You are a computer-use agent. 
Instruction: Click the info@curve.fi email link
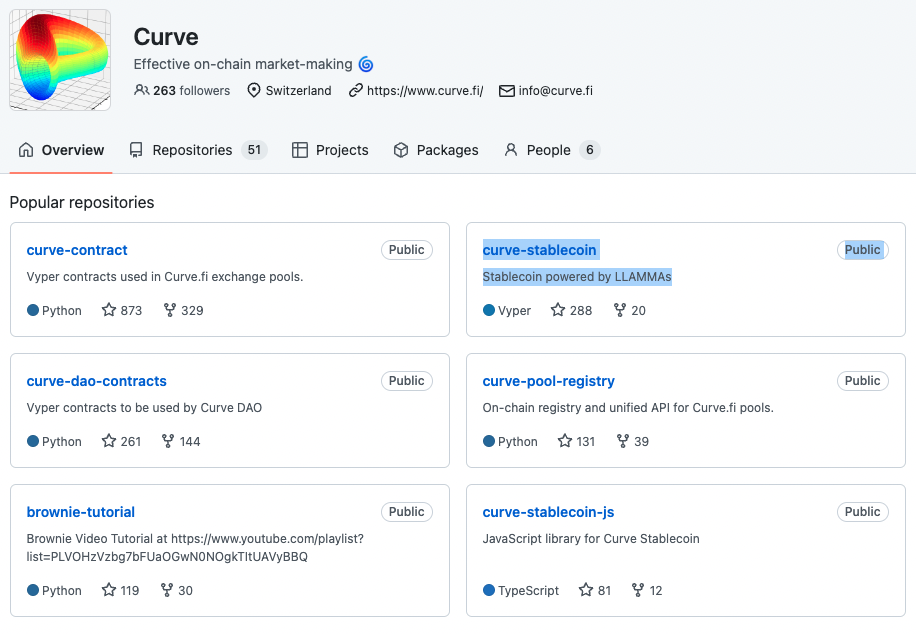tap(556, 91)
